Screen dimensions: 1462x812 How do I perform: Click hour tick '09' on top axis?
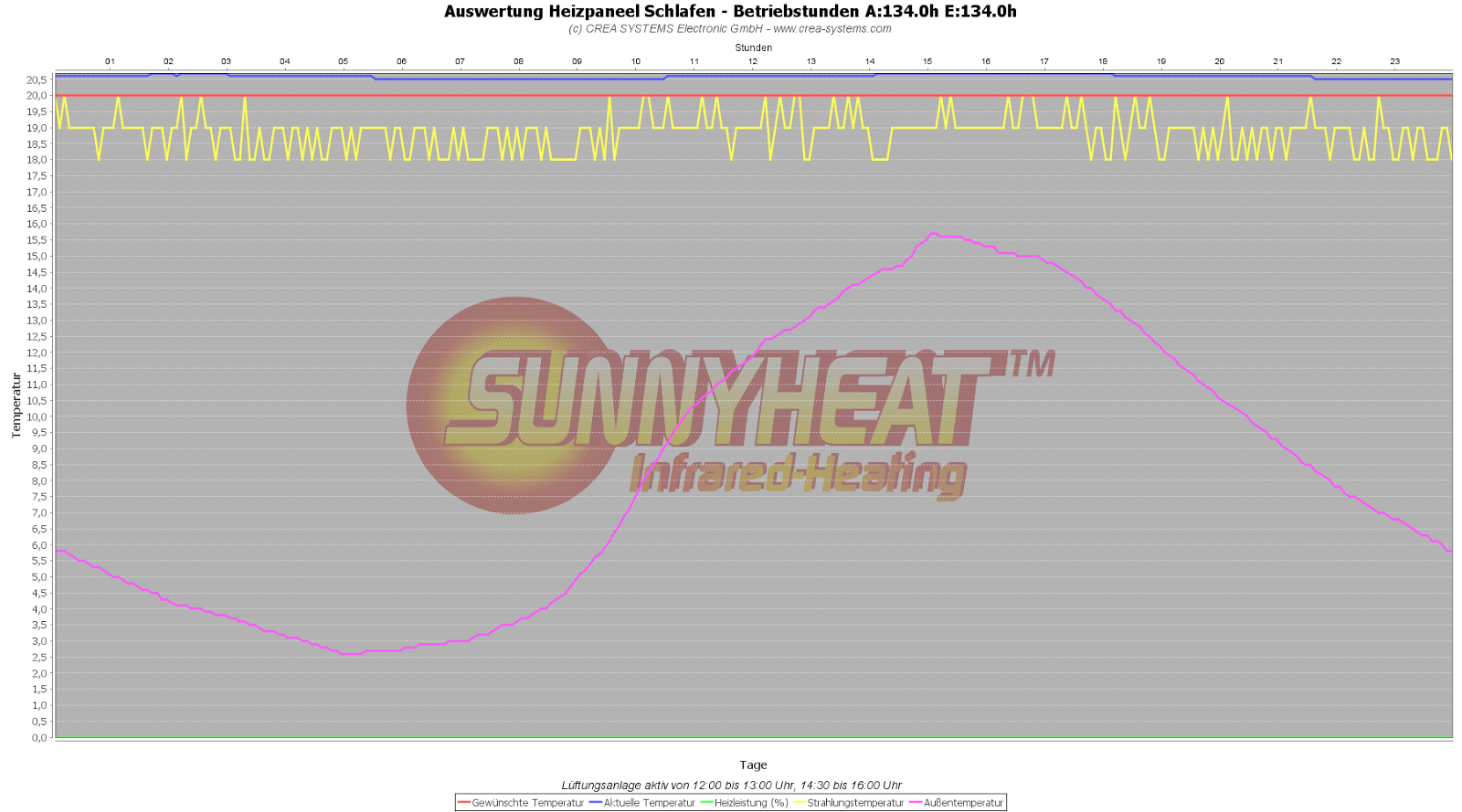tap(577, 61)
